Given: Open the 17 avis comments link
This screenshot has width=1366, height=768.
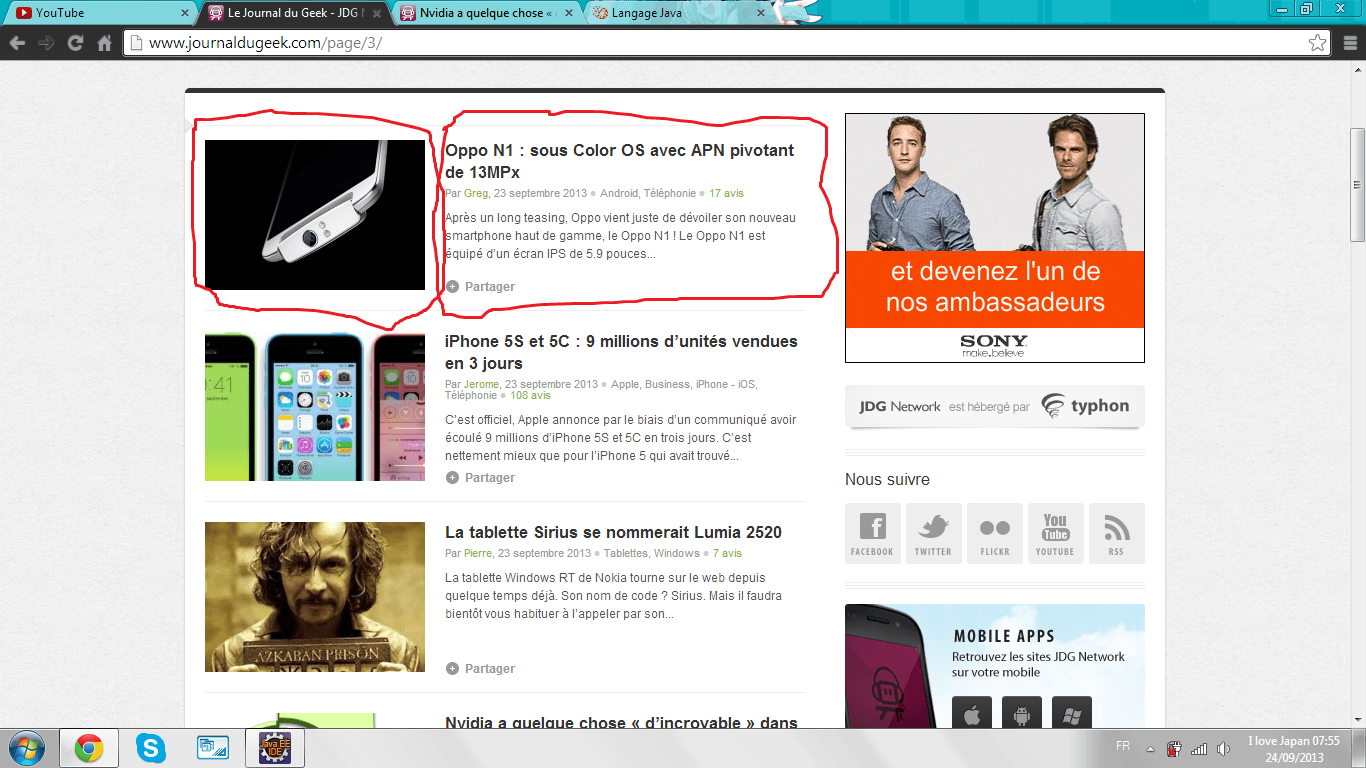Looking at the screenshot, I should [x=727, y=193].
